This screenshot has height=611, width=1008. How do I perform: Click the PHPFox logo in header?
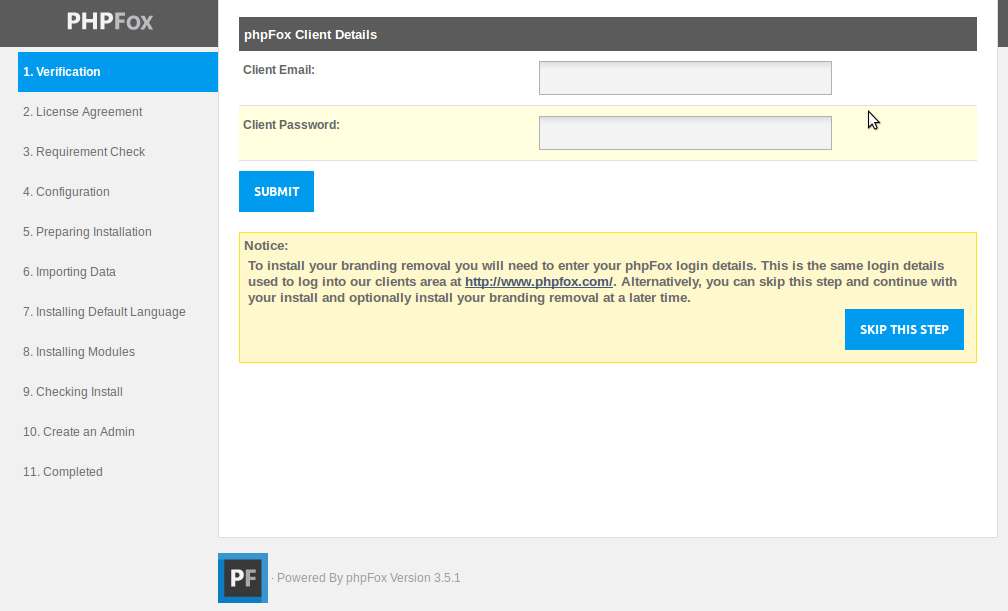pos(110,21)
